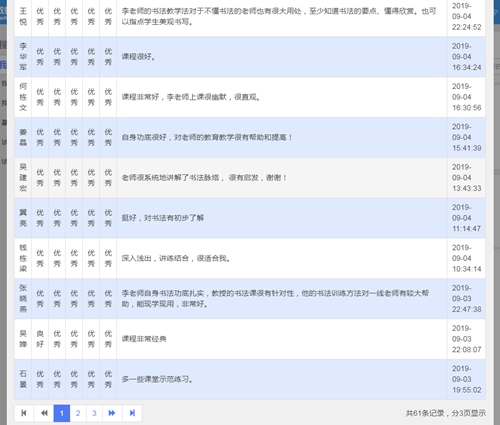
Task: Advance with the next page double-arrow
Action: click(x=112, y=413)
